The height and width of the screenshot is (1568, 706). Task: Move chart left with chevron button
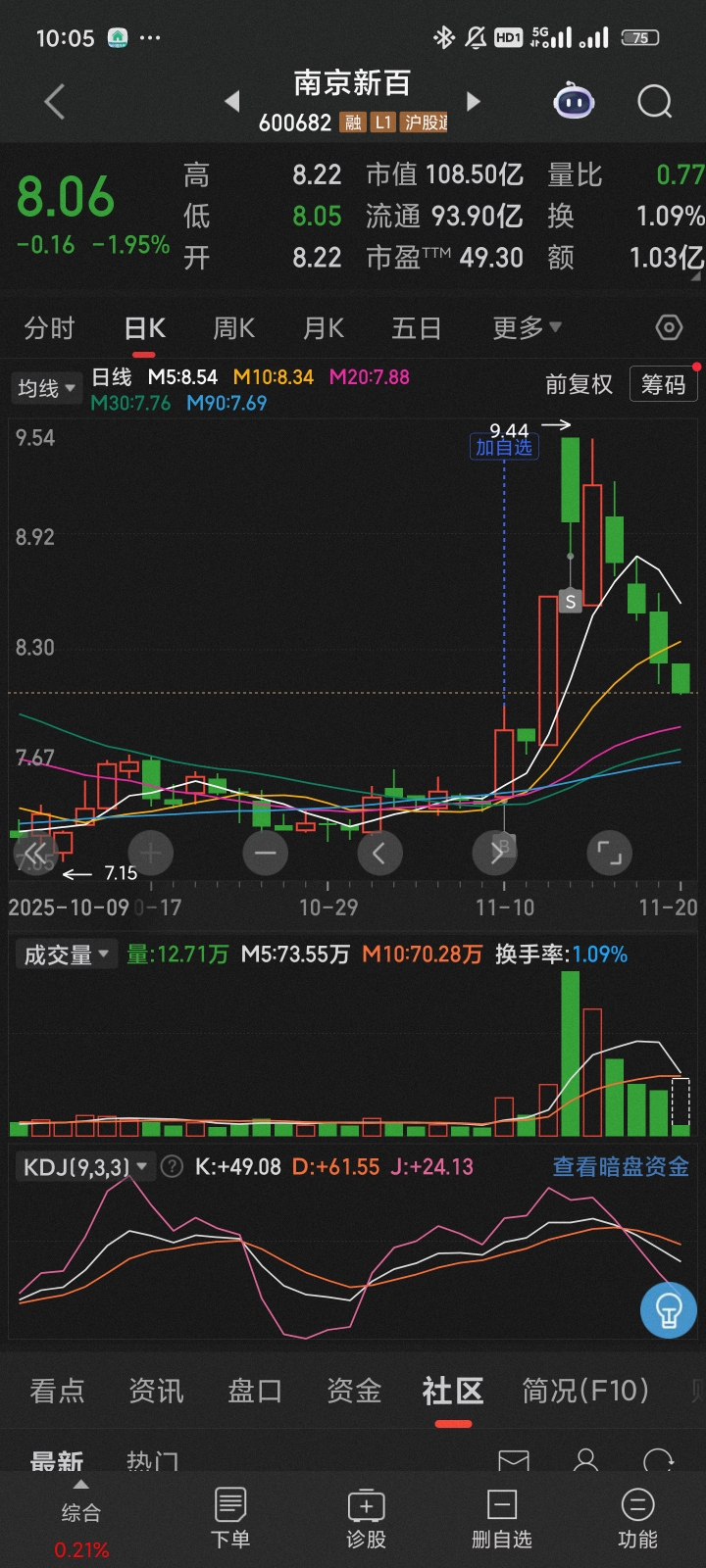tap(379, 854)
